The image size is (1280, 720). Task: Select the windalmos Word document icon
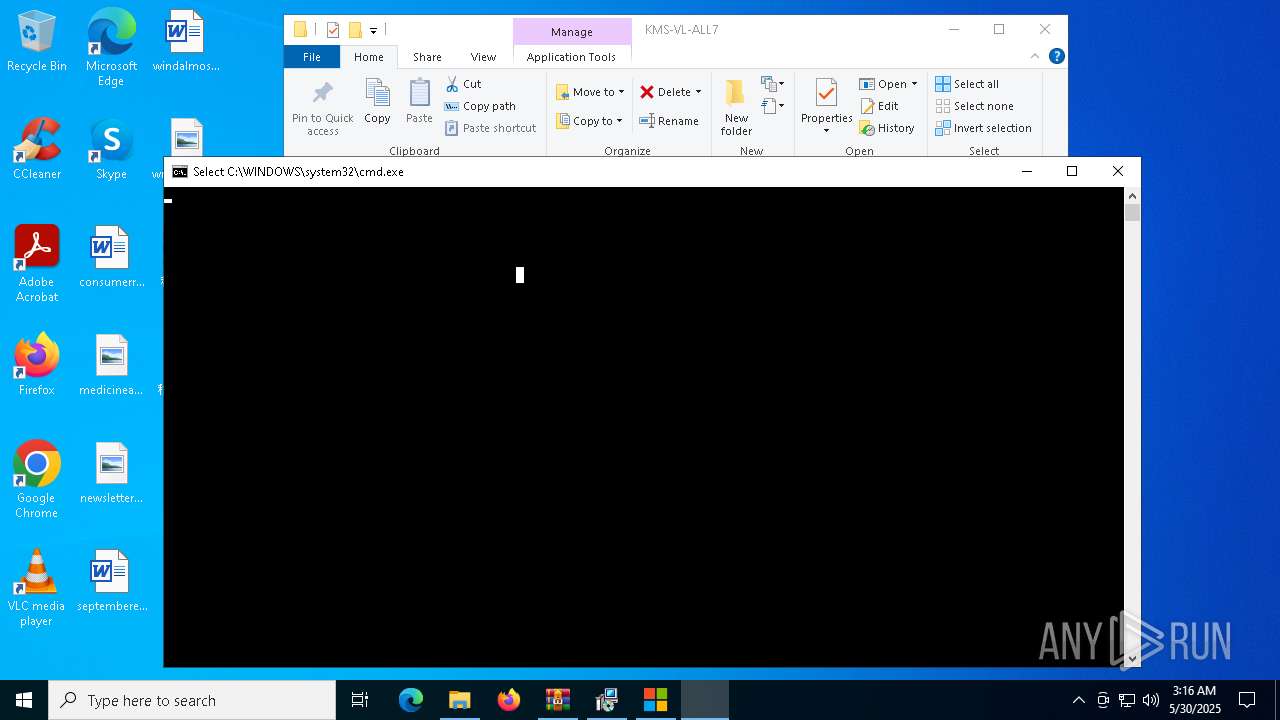pyautogui.click(x=186, y=42)
